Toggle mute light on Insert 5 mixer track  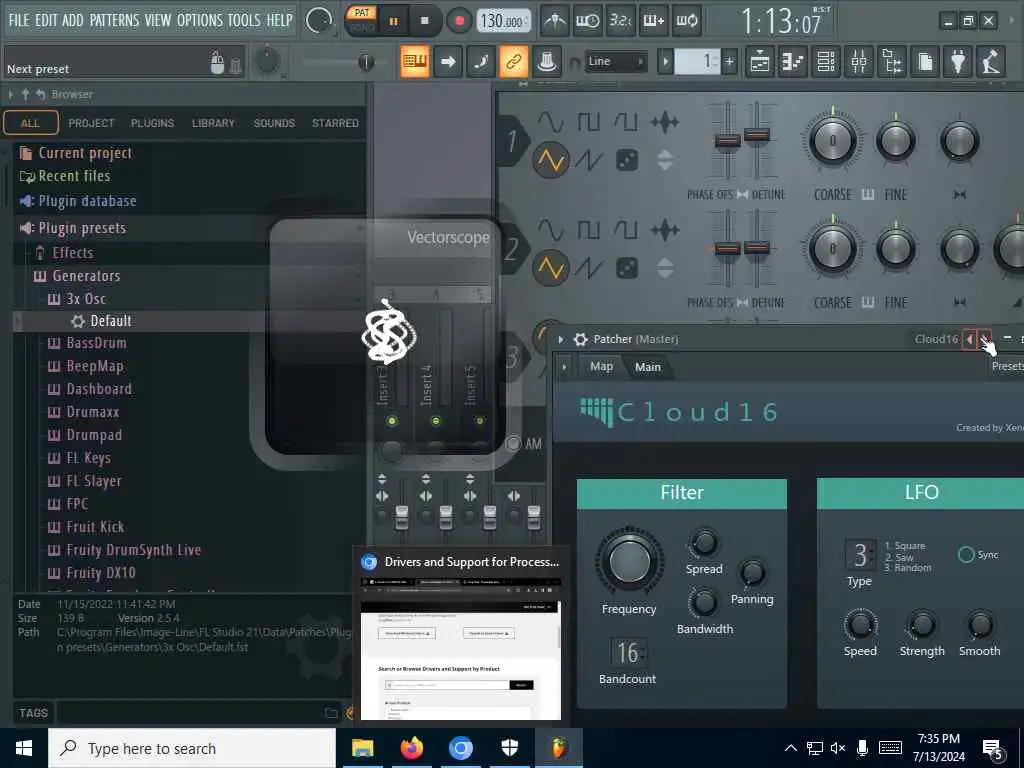coord(479,421)
